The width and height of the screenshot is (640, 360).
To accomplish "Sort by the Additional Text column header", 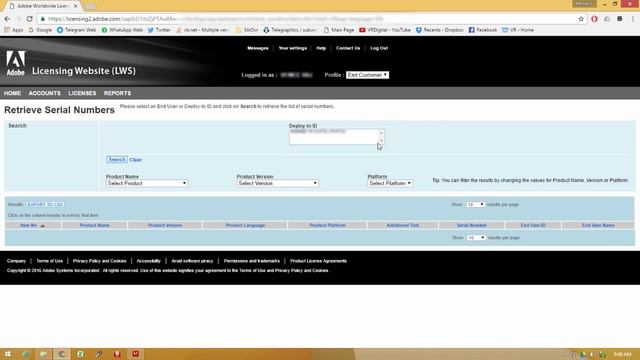I will coord(403,225).
